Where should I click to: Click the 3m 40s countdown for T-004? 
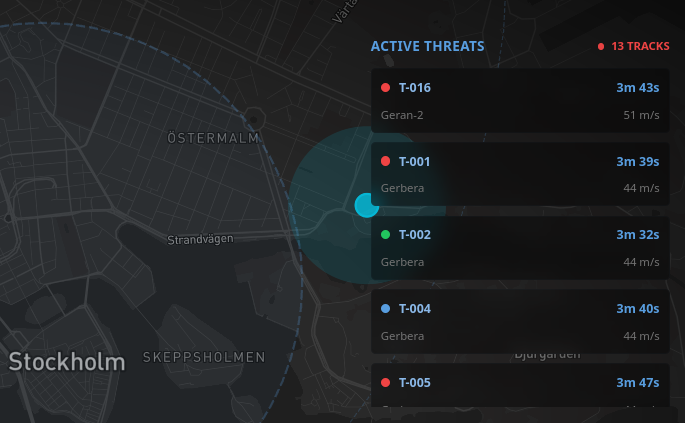pyautogui.click(x=637, y=309)
